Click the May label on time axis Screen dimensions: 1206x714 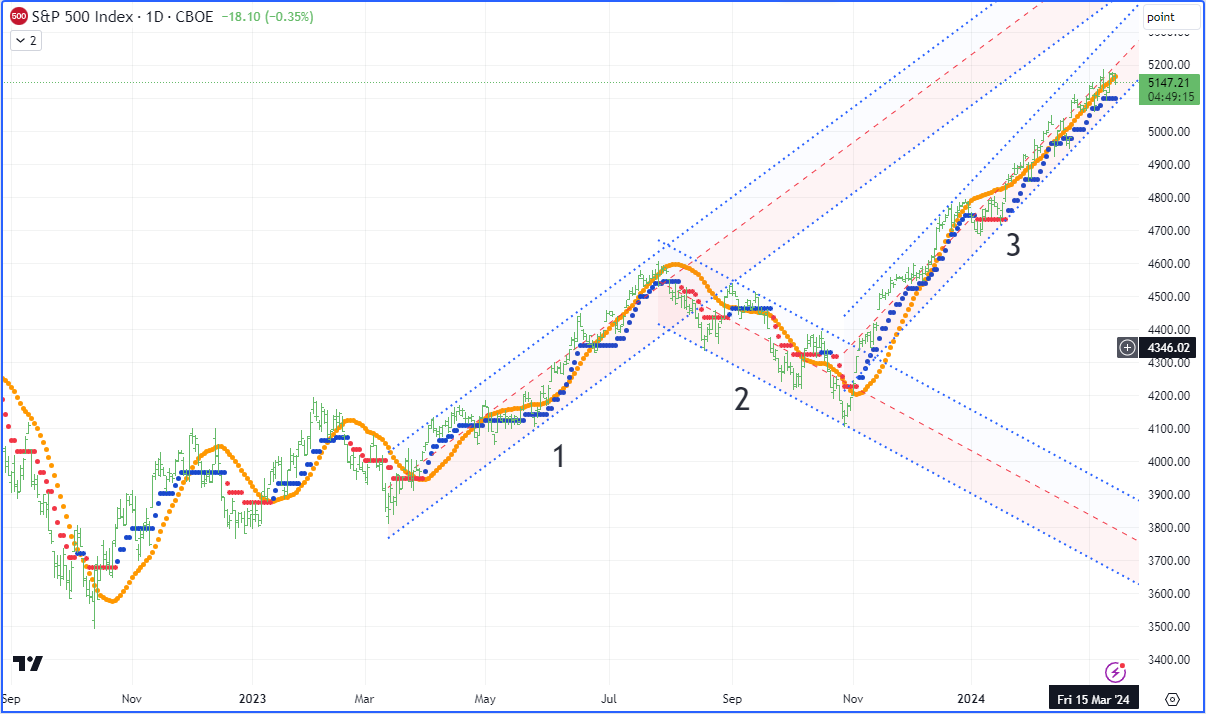pyautogui.click(x=485, y=699)
